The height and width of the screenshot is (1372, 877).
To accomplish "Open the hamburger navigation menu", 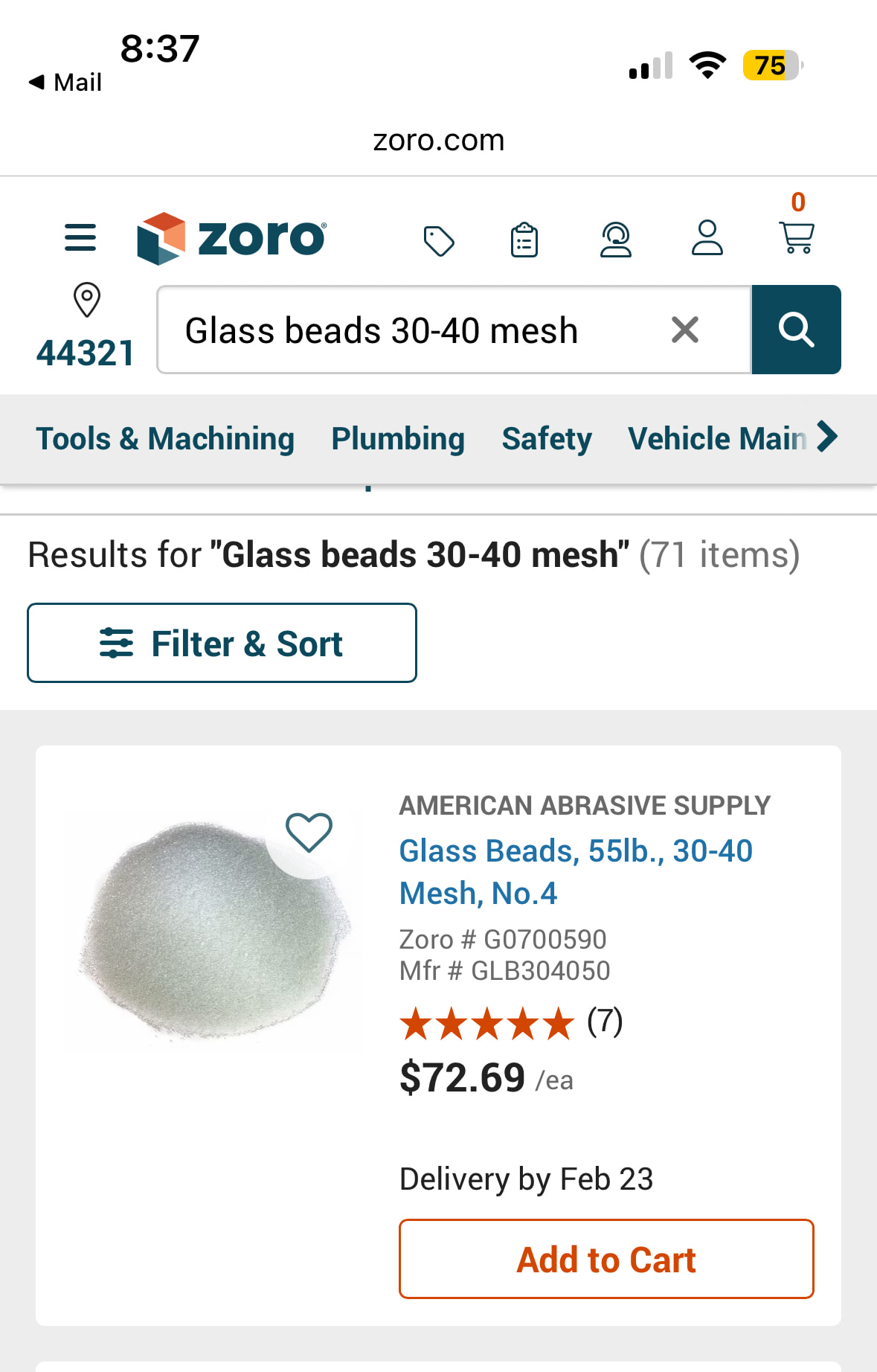I will [80, 238].
